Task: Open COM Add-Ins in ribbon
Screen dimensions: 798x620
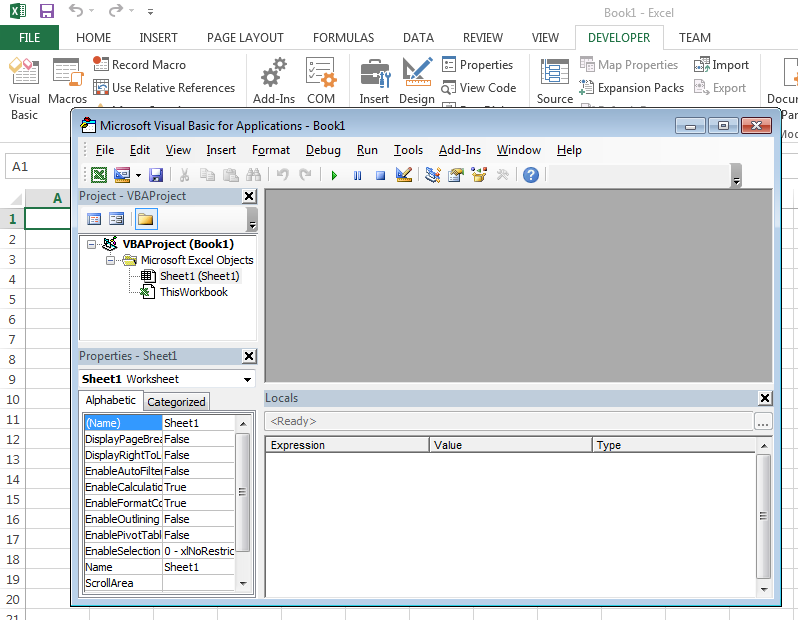Action: coord(321,80)
